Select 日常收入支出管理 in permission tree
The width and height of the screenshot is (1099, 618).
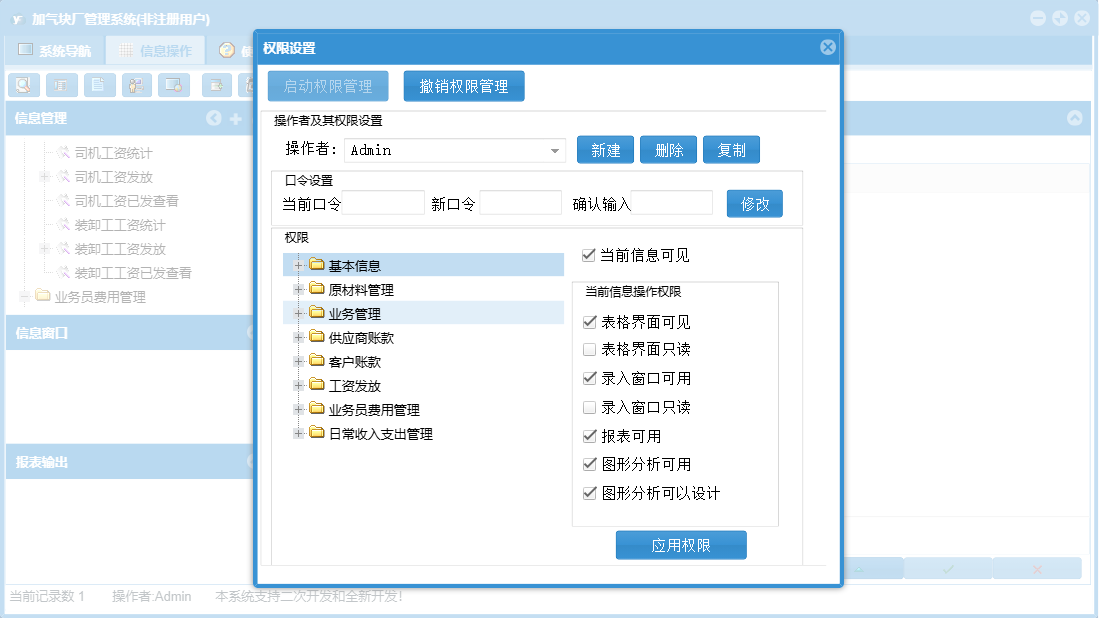pyautogui.click(x=381, y=434)
